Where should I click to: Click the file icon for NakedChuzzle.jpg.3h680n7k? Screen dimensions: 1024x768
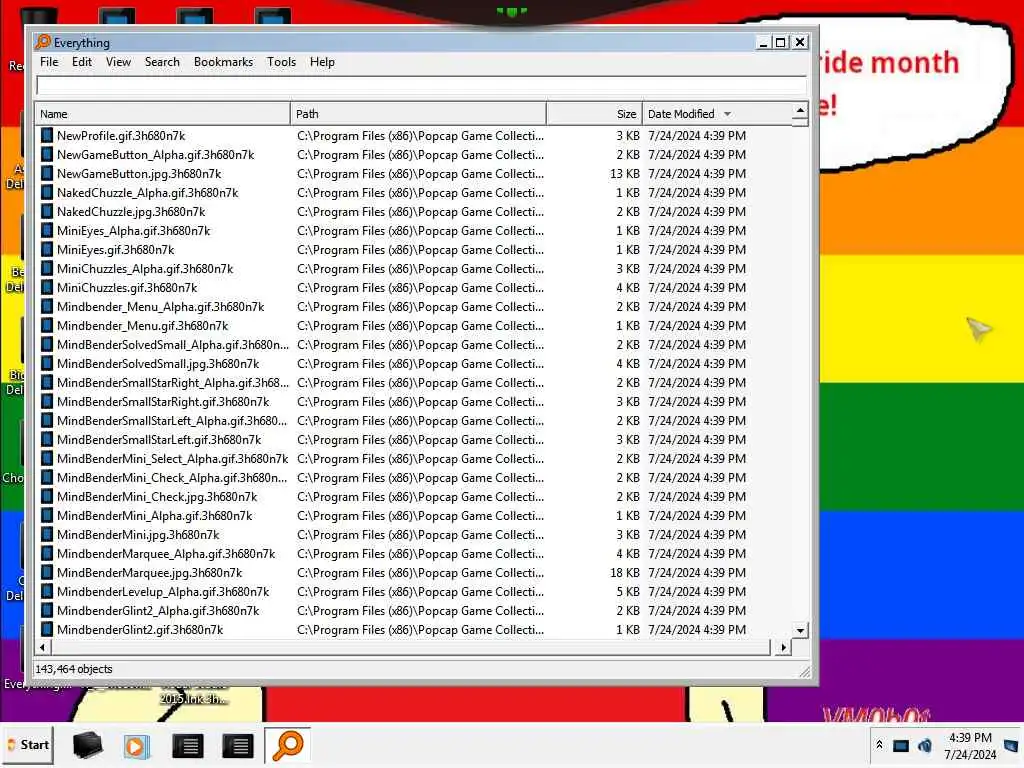point(47,212)
